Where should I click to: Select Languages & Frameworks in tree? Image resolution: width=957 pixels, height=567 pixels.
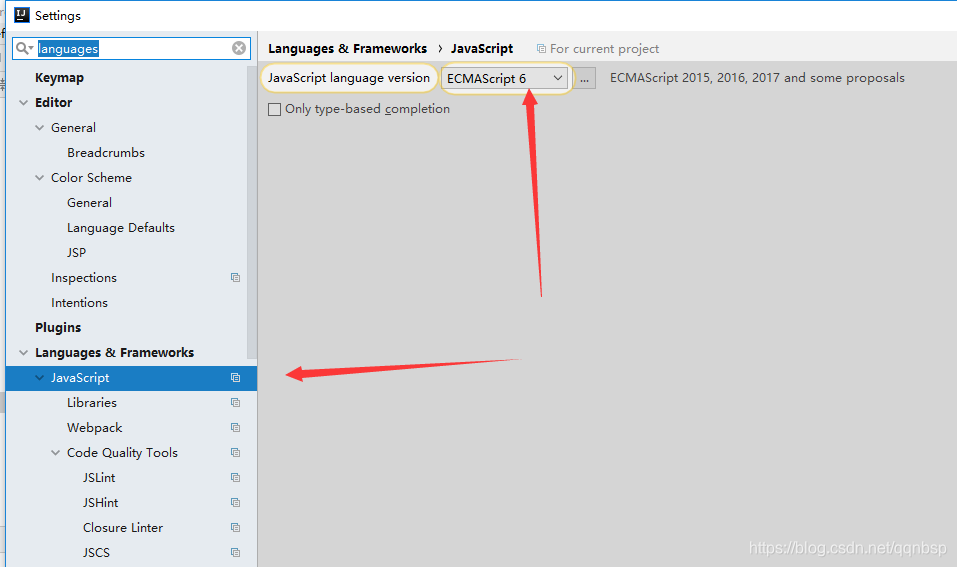tap(114, 353)
